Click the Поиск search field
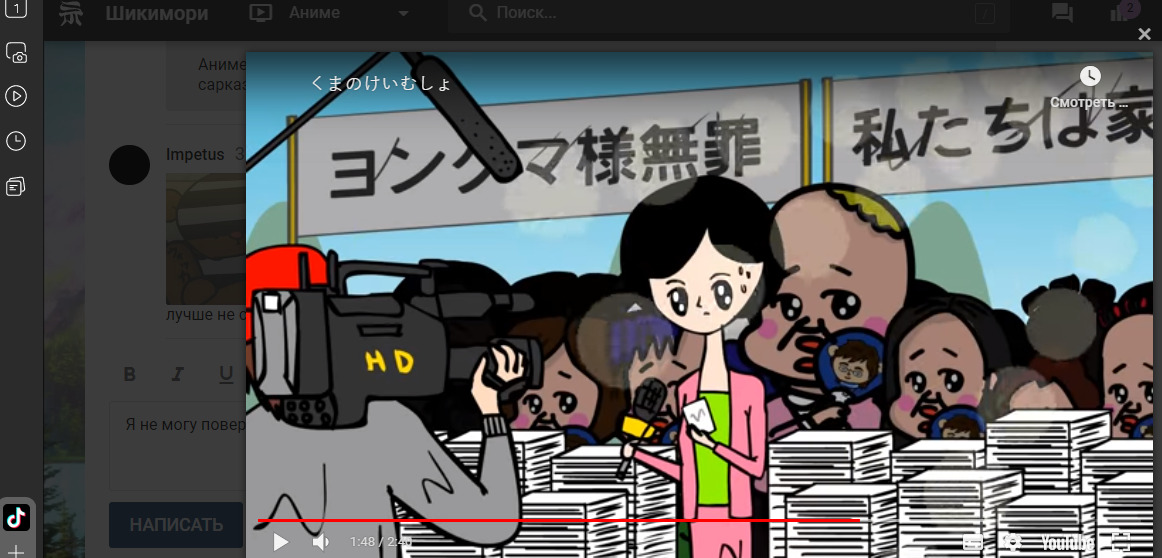 (x=720, y=13)
